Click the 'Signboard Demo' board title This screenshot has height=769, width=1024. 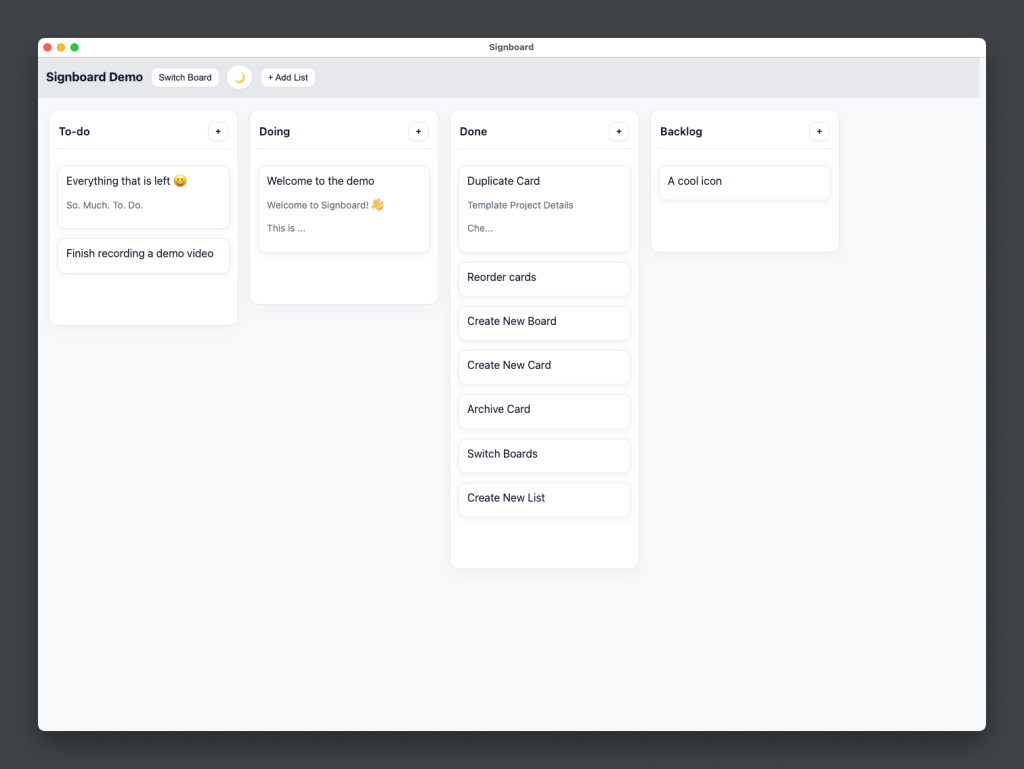tap(94, 77)
